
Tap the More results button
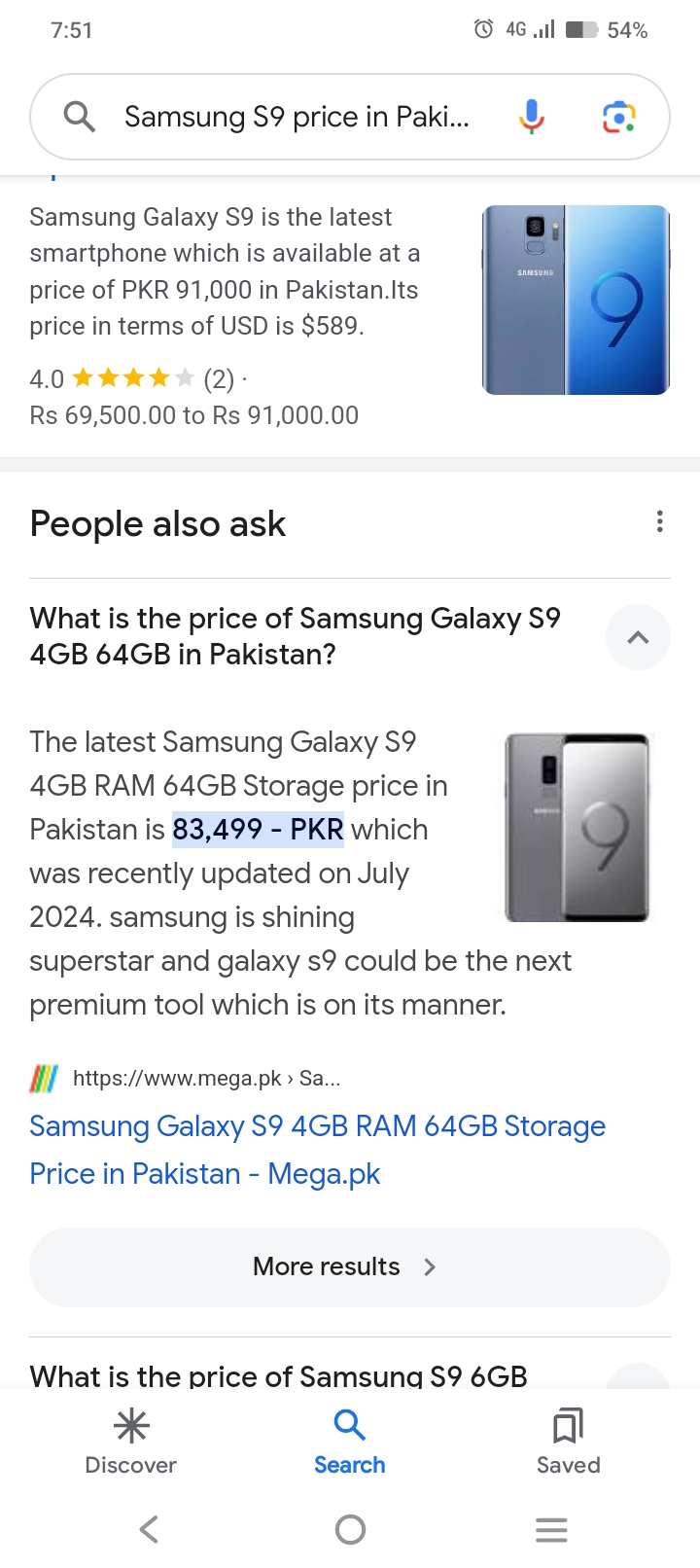pyautogui.click(x=350, y=1266)
